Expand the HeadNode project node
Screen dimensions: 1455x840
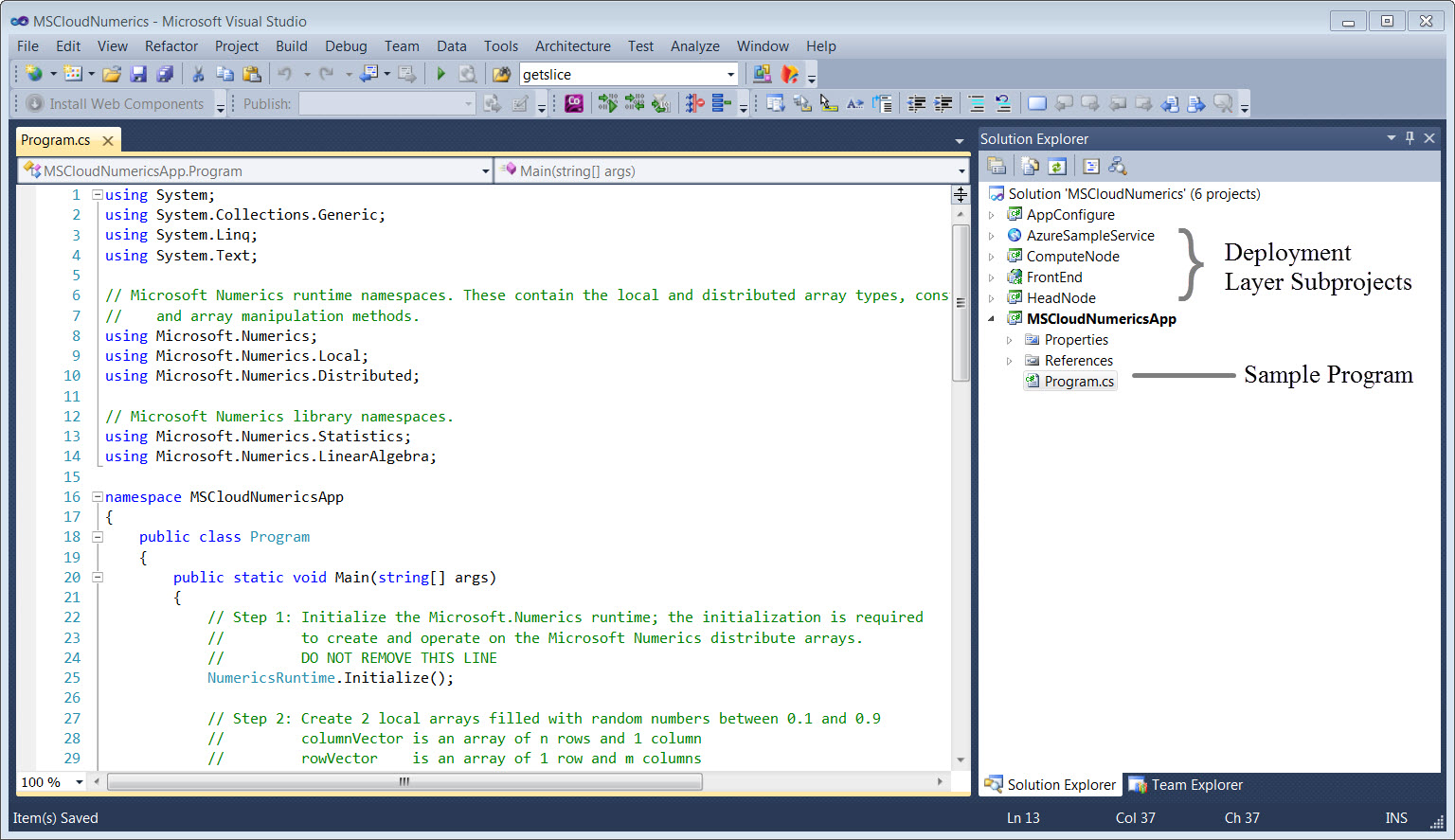[992, 298]
